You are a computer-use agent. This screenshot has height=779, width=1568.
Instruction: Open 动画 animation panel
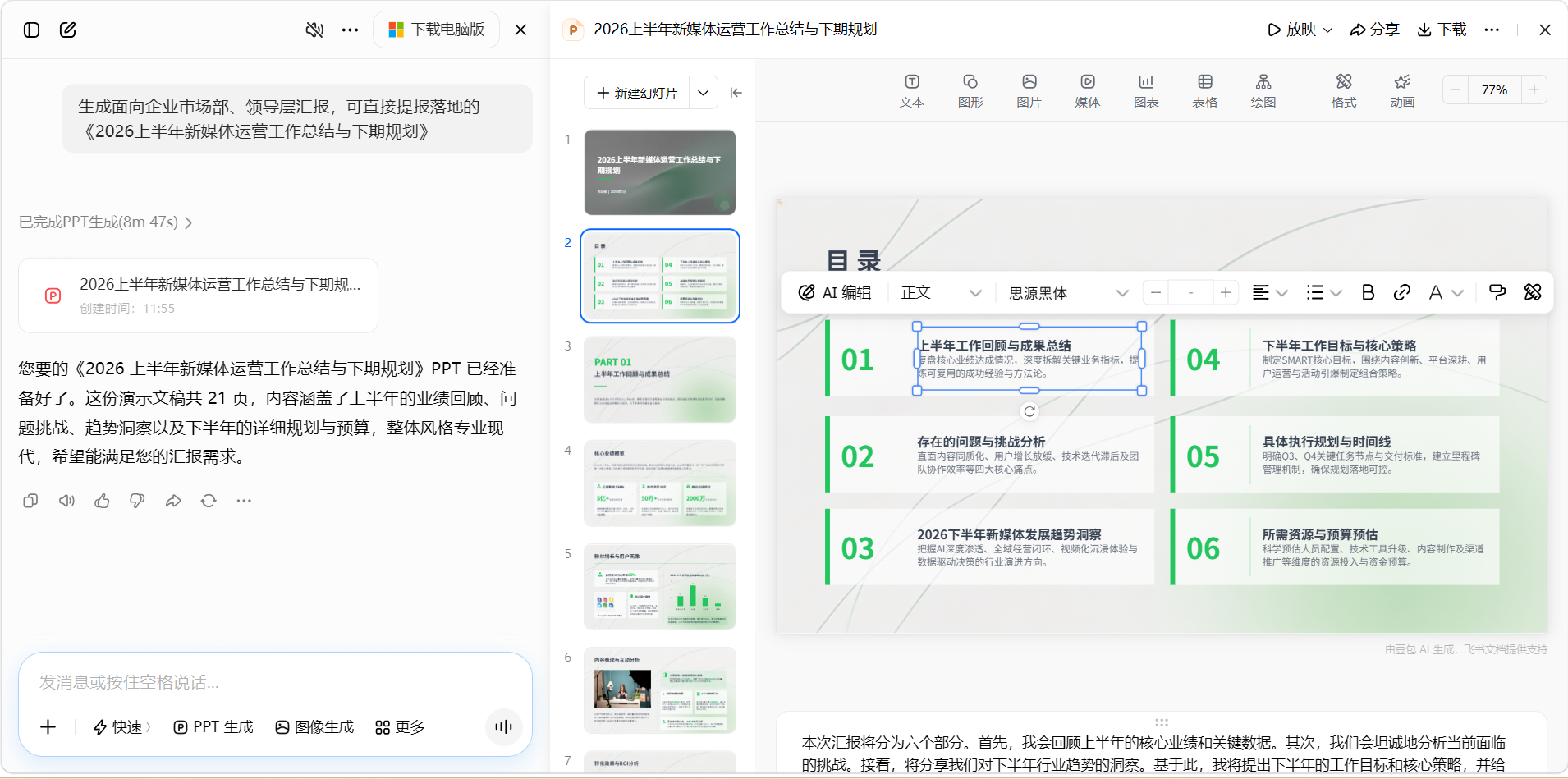click(x=1402, y=91)
